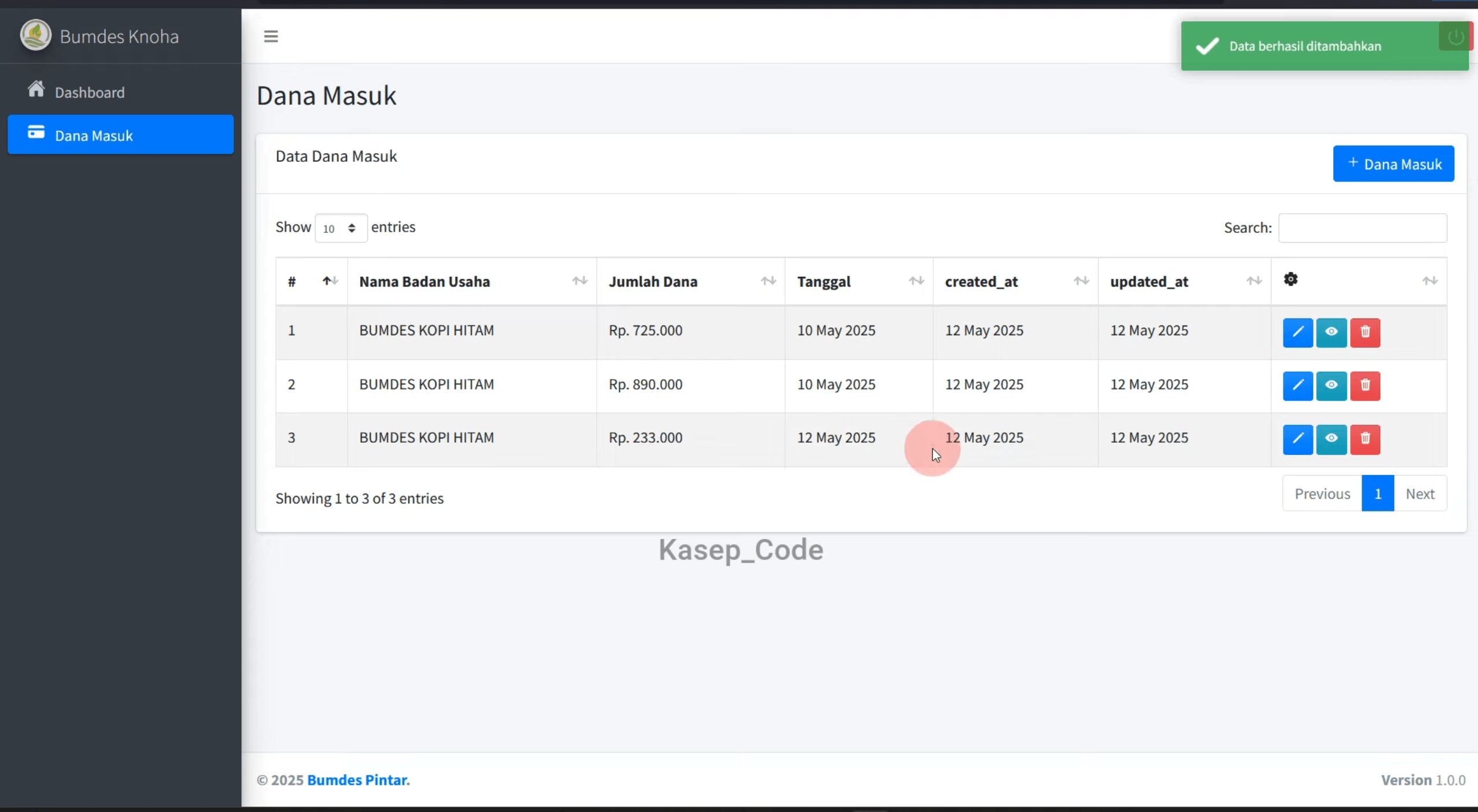
Task: Sort by the Nama Badan Usaha column
Action: click(472, 281)
